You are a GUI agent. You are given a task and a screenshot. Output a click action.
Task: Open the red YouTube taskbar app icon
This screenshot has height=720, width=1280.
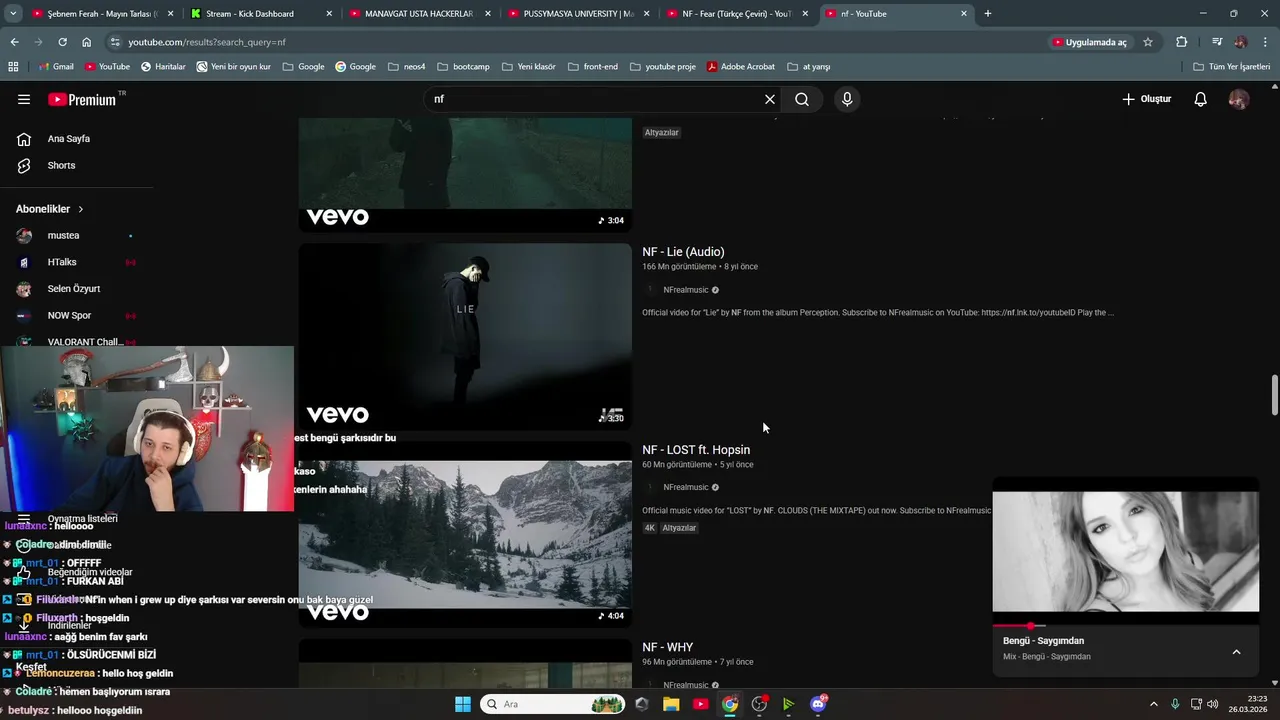pos(701,704)
